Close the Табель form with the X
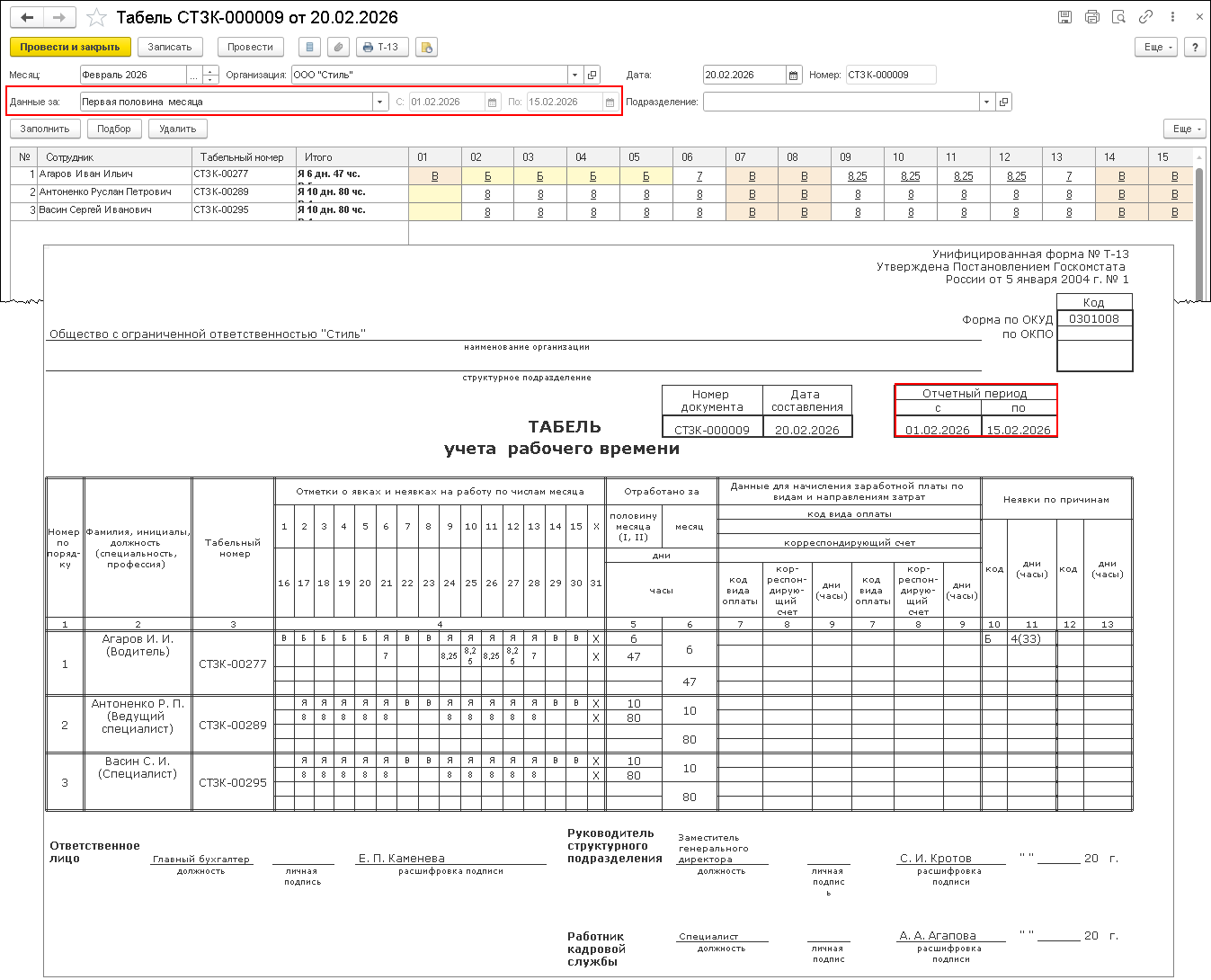The image size is (1211, 980). [x=1199, y=17]
